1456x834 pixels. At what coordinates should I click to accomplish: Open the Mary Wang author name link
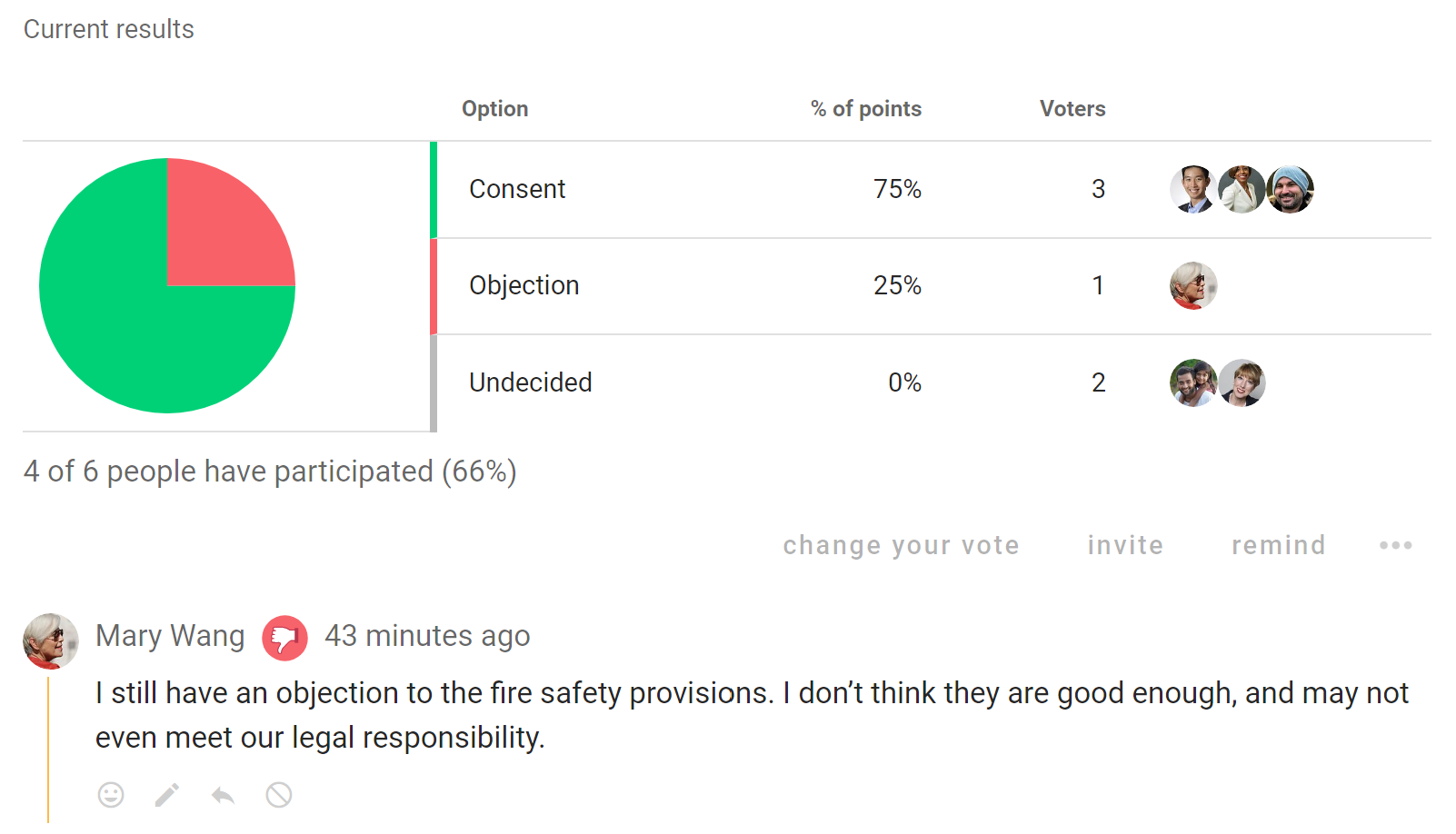click(x=170, y=636)
